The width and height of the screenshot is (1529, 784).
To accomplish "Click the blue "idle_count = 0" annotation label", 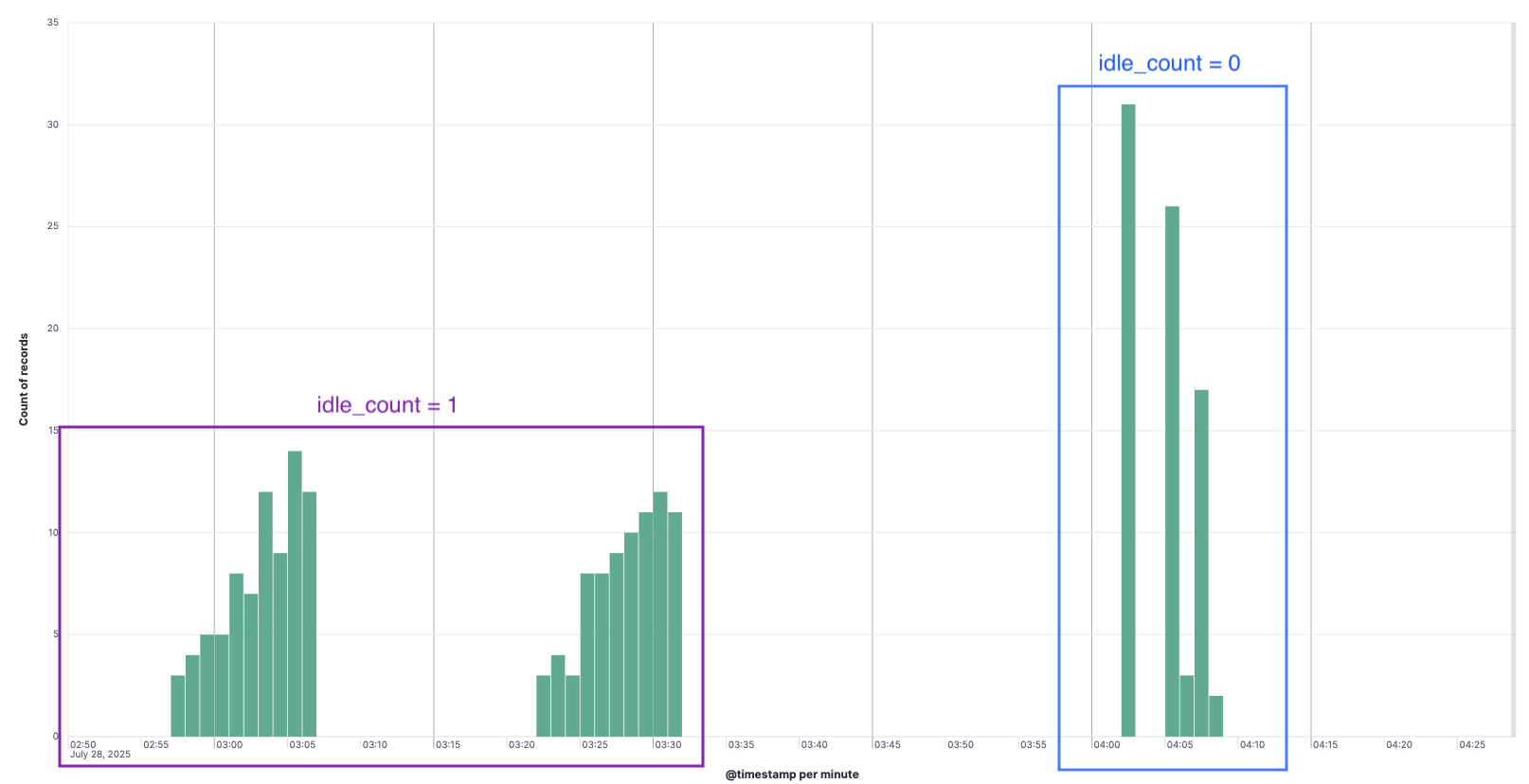I will [1168, 63].
